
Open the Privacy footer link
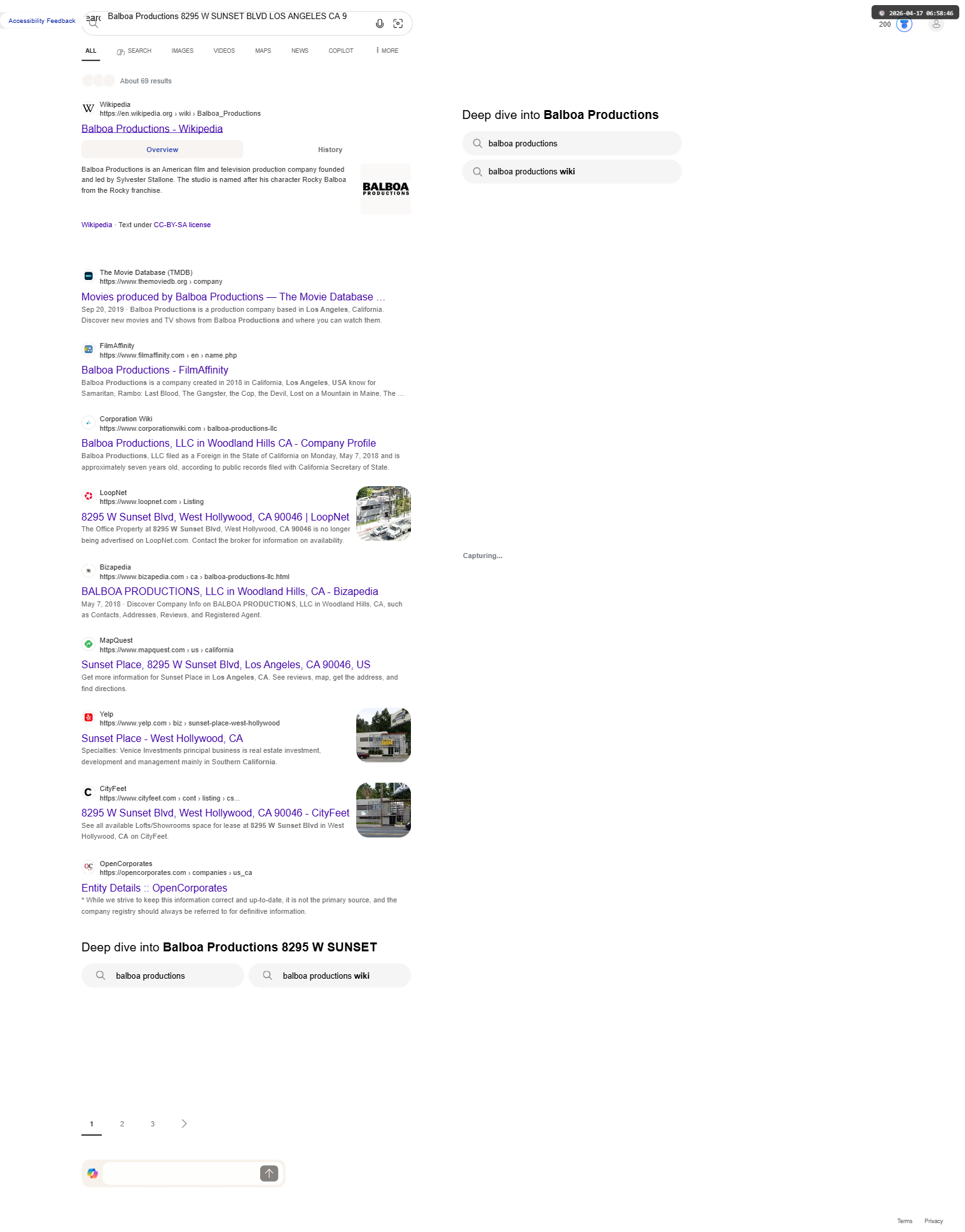point(934,1221)
